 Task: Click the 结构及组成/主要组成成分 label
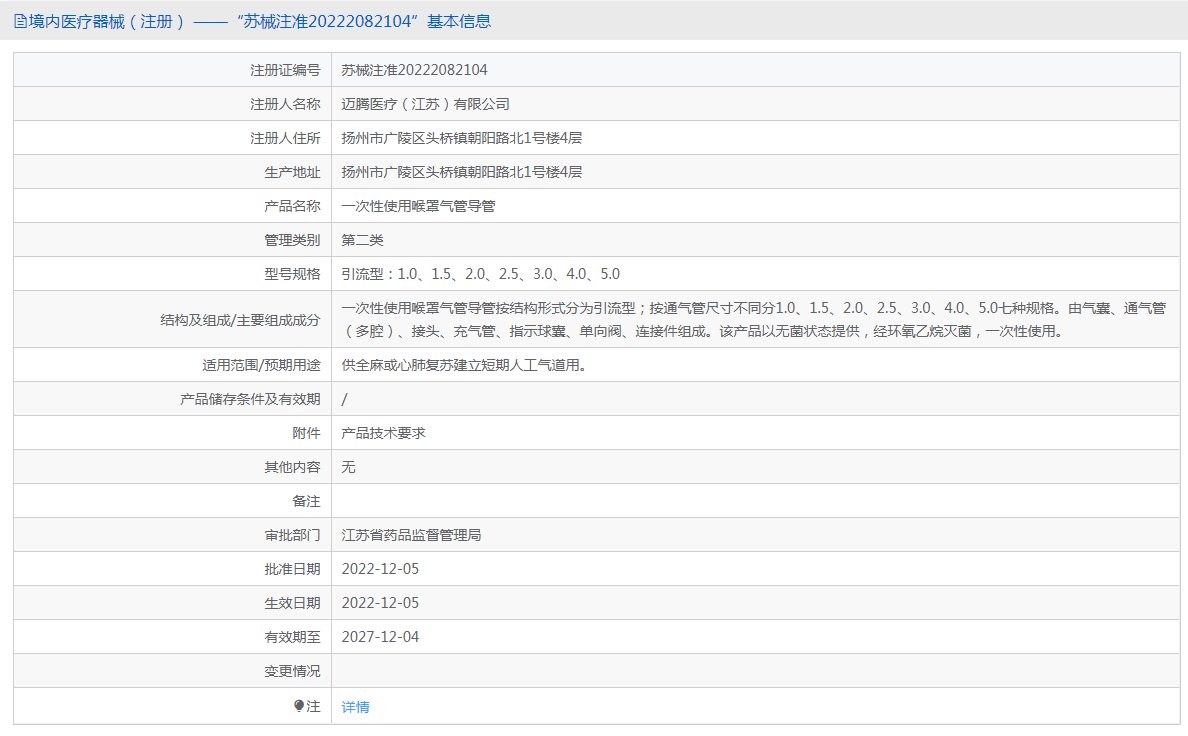[x=240, y=320]
